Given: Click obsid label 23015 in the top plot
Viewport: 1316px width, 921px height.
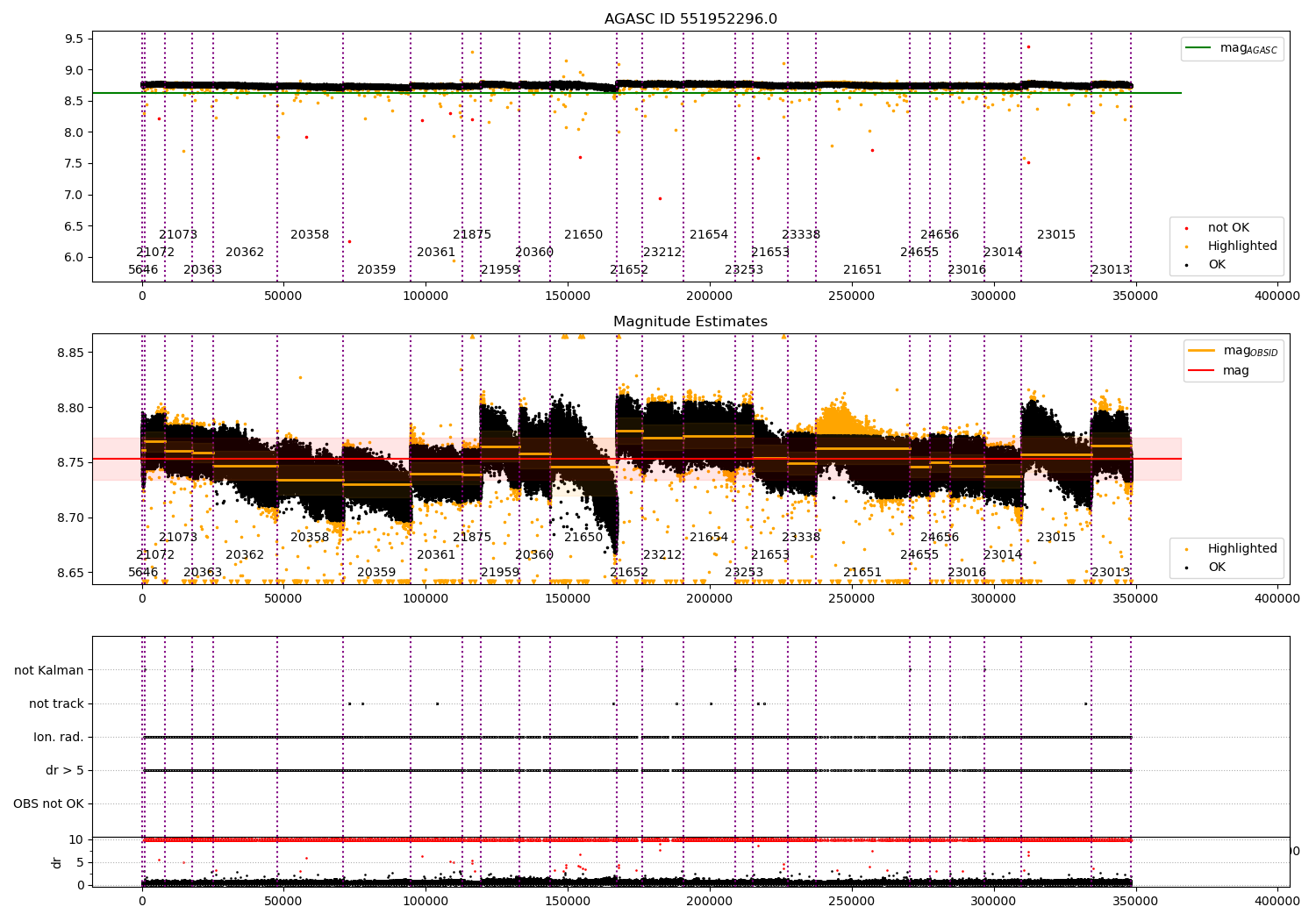Looking at the screenshot, I should 1056,234.
